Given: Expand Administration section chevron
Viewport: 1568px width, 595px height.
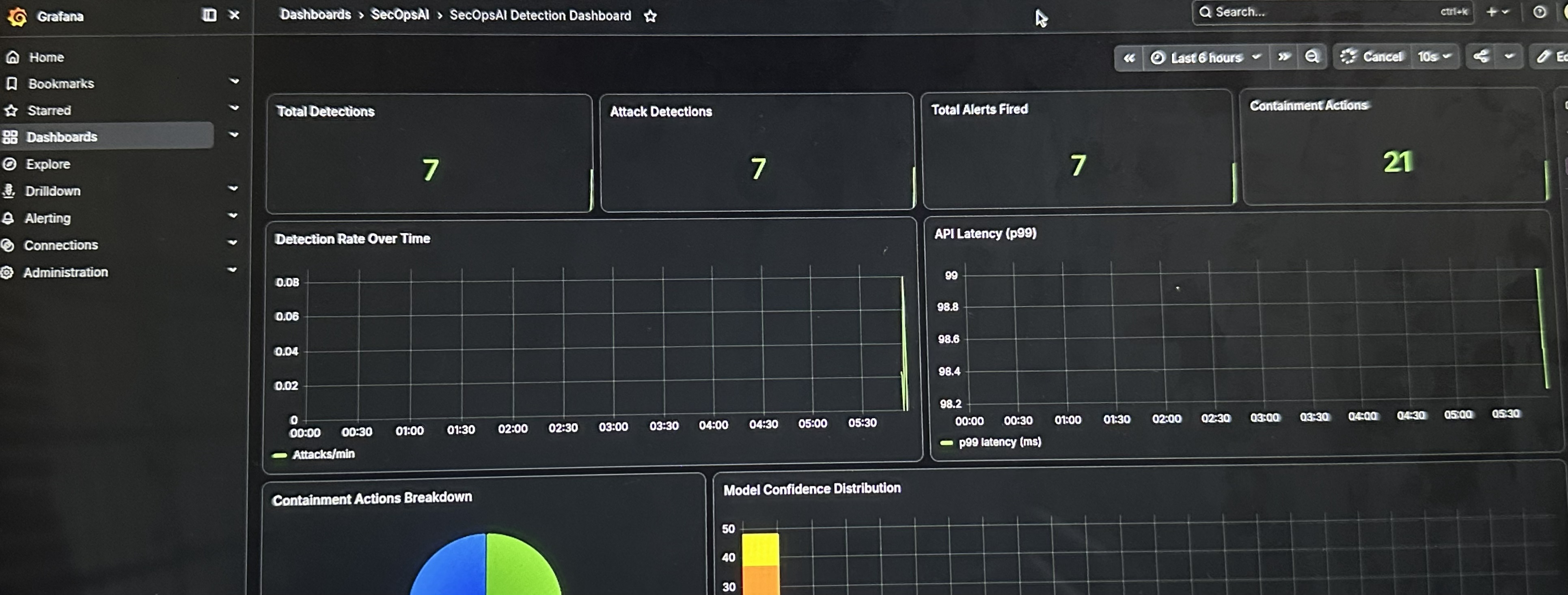Looking at the screenshot, I should pos(232,269).
